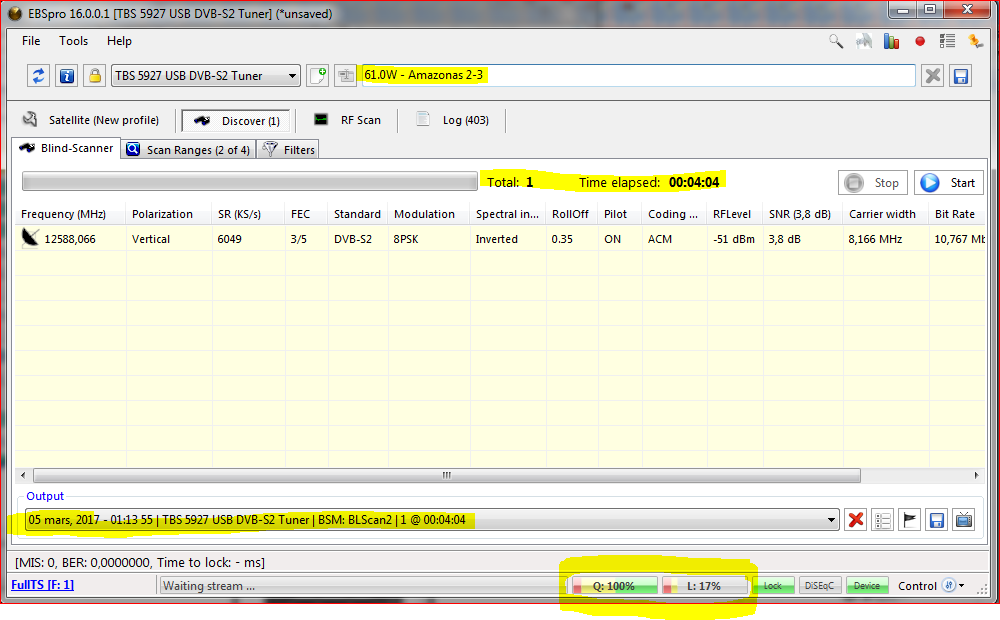This screenshot has height=620, width=1000.
Task: Click the flag icon in Output row
Action: 910,519
